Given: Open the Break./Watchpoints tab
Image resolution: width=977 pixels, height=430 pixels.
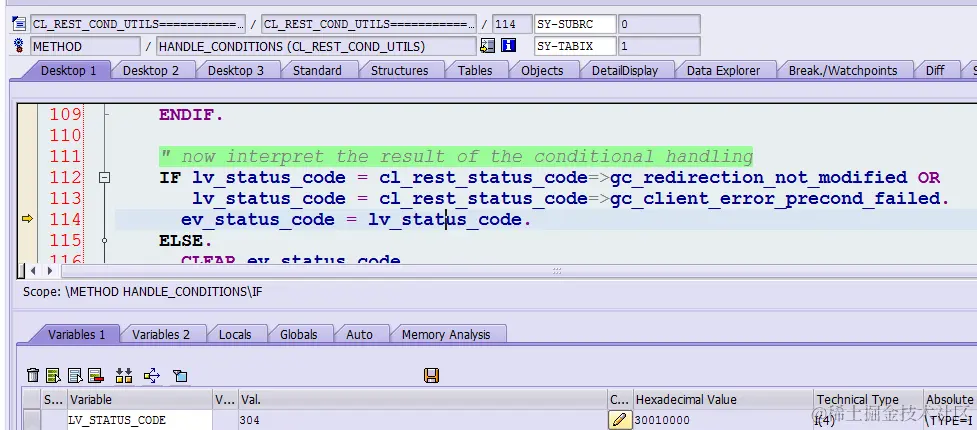Looking at the screenshot, I should 843,70.
